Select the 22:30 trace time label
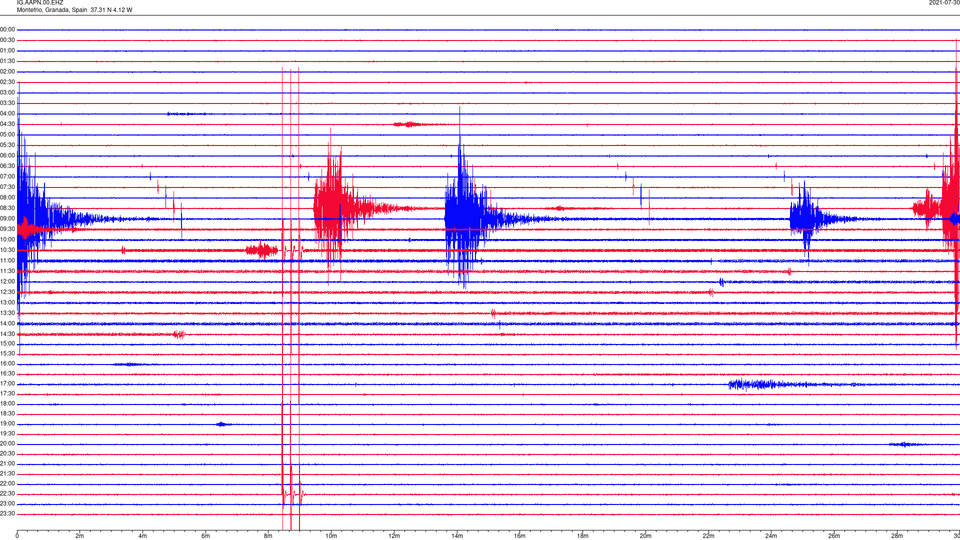The image size is (960, 540). (x=7, y=494)
